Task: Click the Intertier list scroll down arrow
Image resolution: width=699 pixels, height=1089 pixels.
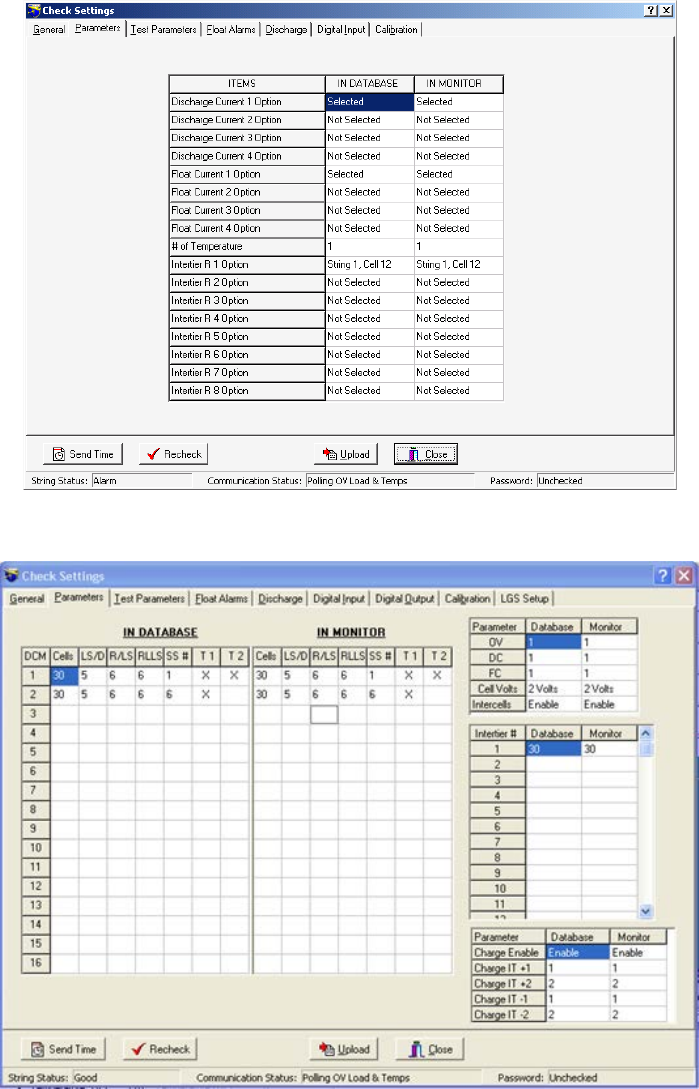Action: click(645, 911)
